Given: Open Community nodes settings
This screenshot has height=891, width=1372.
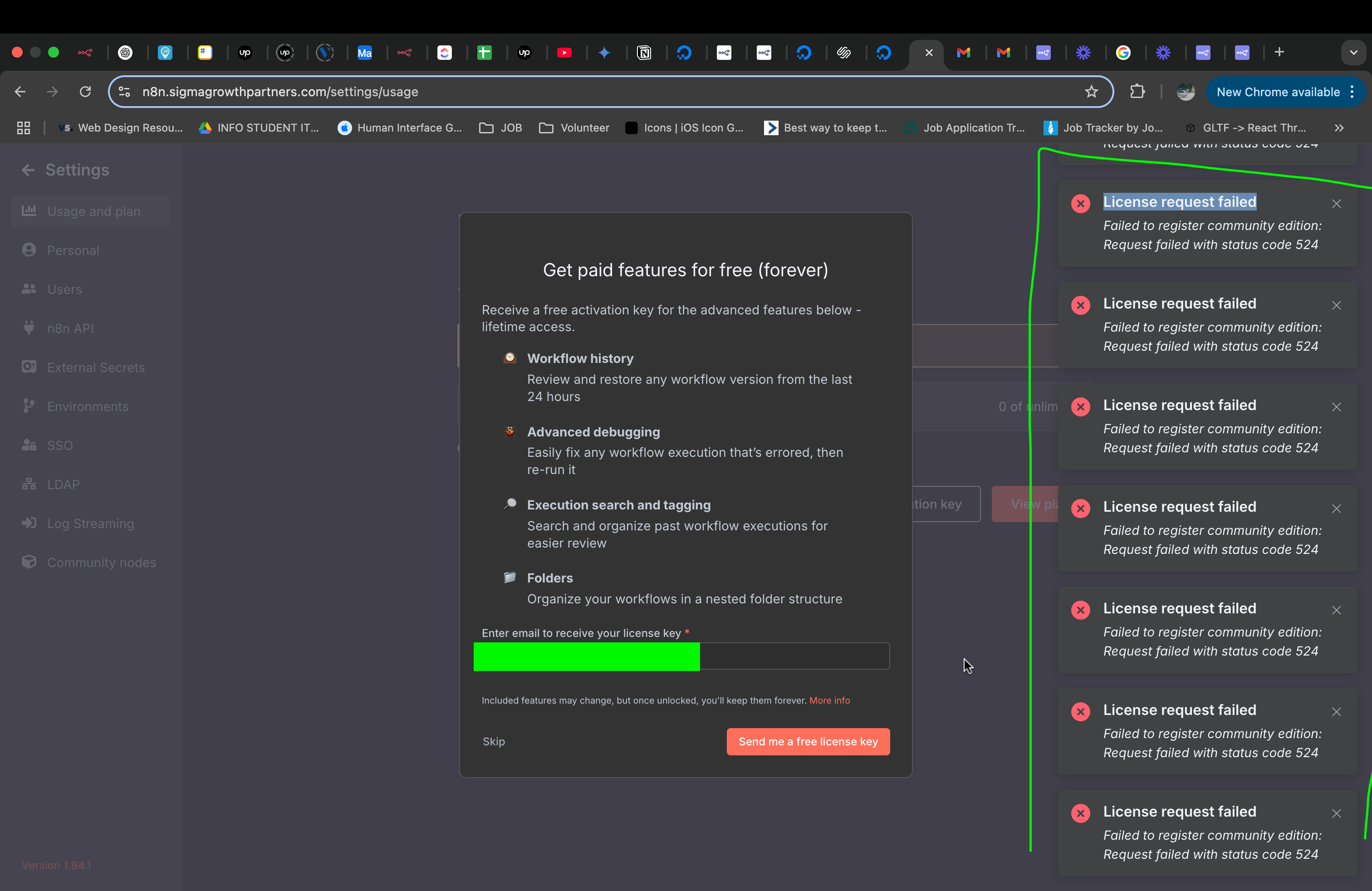Looking at the screenshot, I should (90, 563).
